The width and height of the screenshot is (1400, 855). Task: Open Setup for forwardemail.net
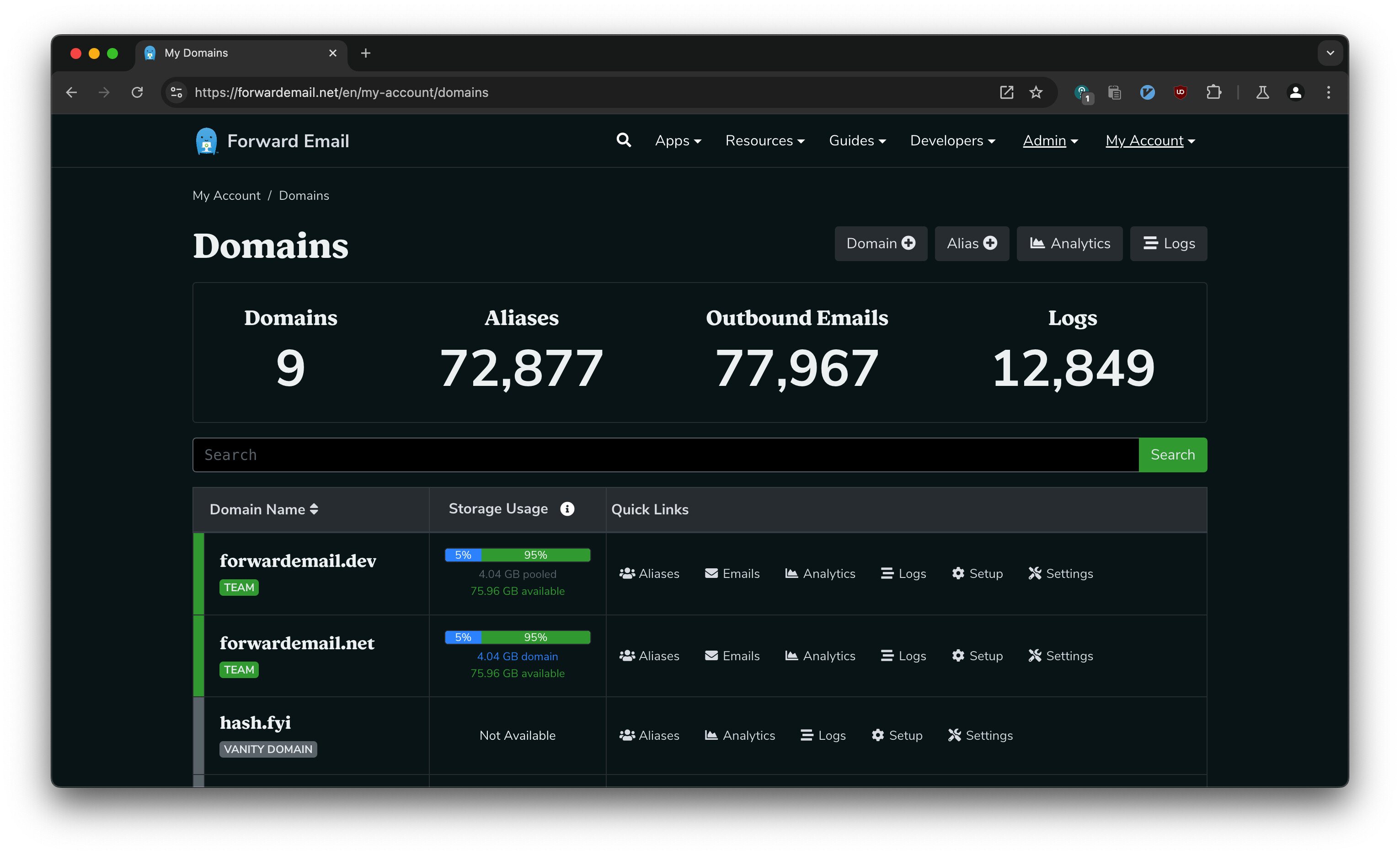977,656
